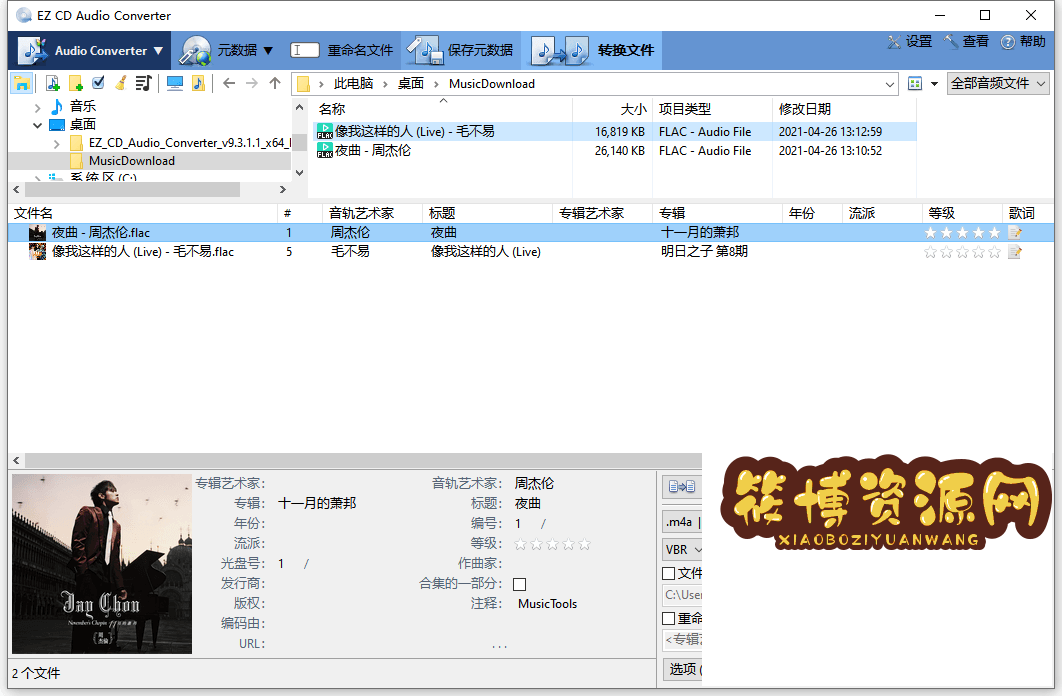The width and height of the screenshot is (1062, 696).
Task: Click the FLAC icon of 夜曲 - 周杰伦 in browser
Action: tap(324, 150)
